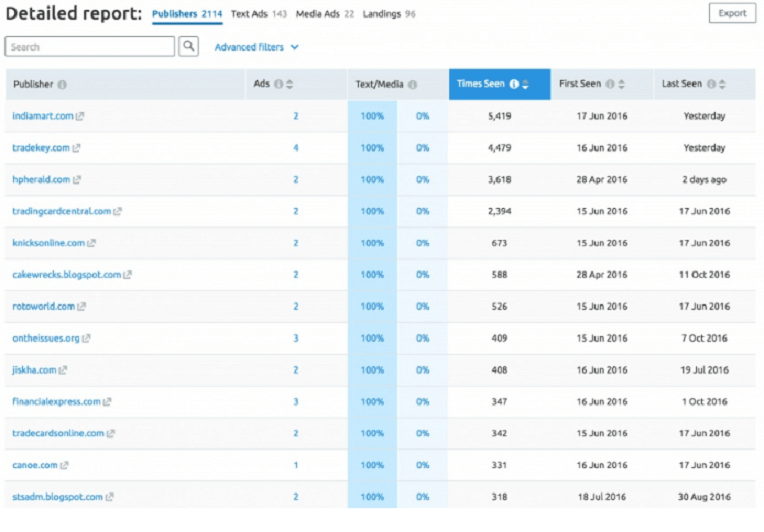Open the rotoworld.com publisher link

coord(43,306)
